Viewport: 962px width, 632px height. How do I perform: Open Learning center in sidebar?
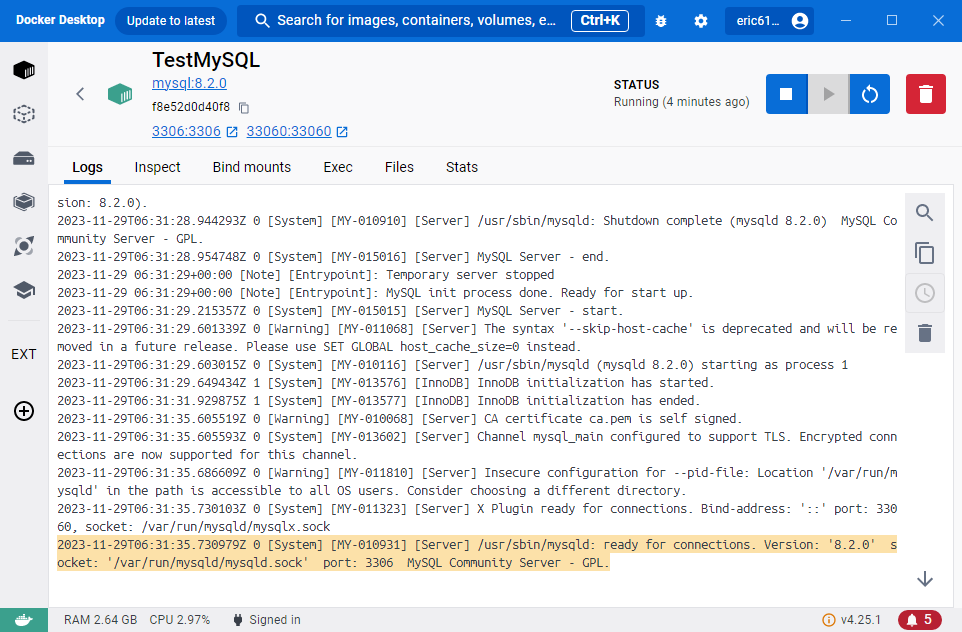click(24, 290)
